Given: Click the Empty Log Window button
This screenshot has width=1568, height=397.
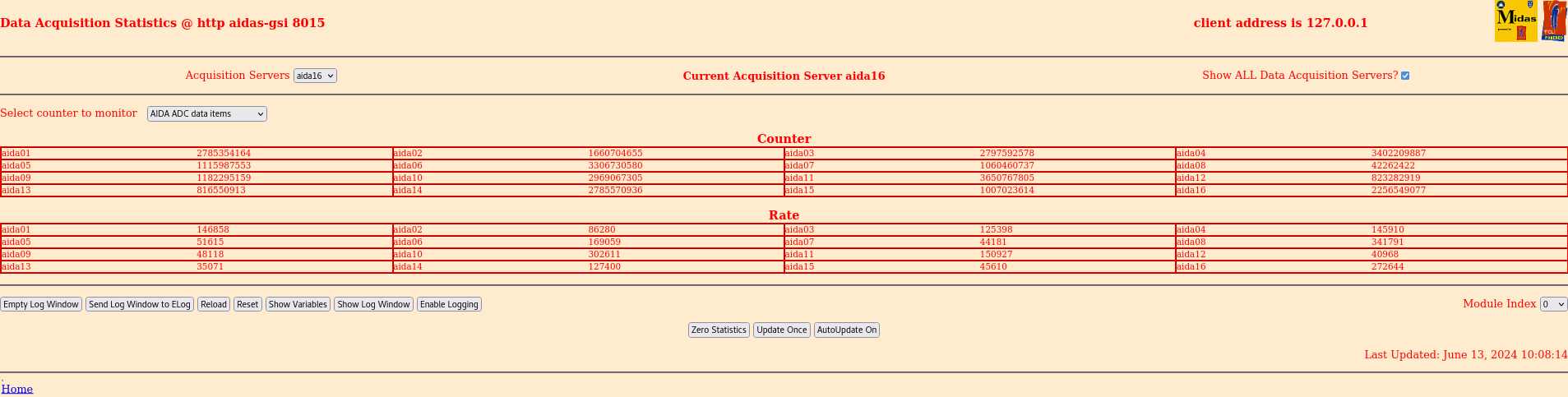Looking at the screenshot, I should point(41,304).
